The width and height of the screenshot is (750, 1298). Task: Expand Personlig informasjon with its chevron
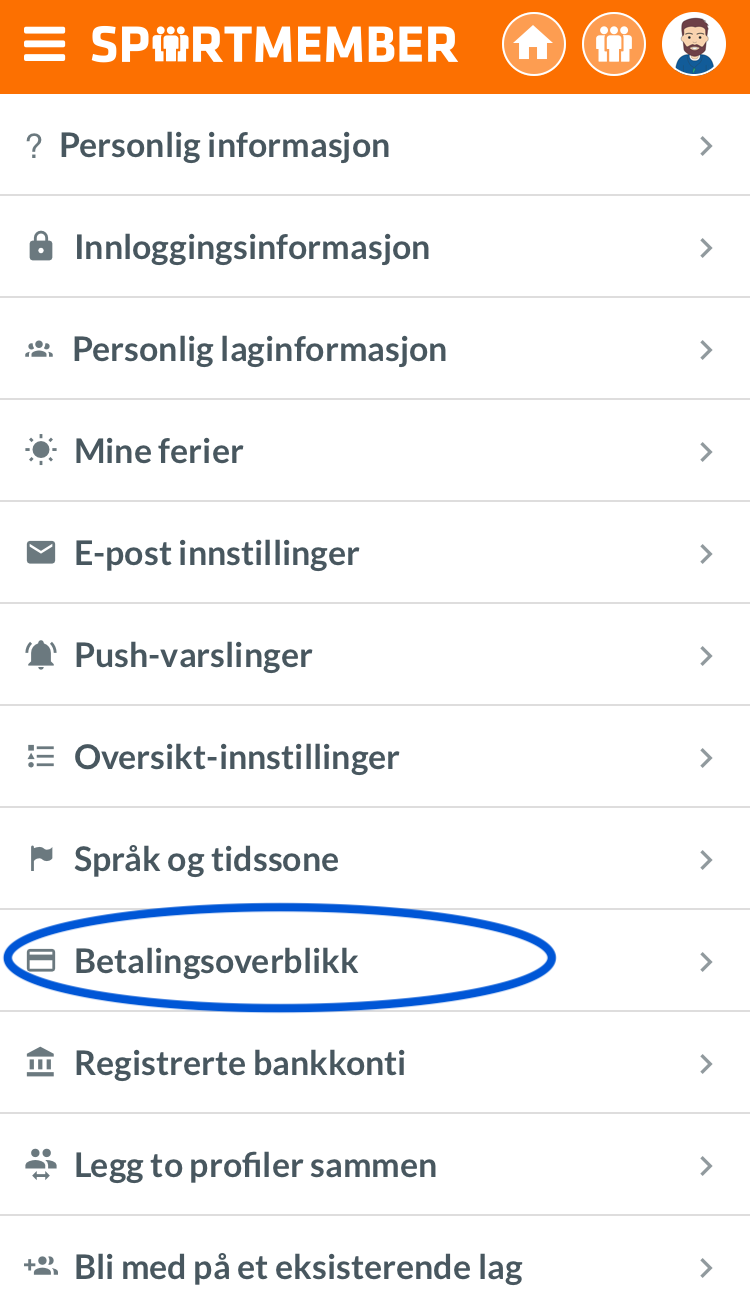(x=706, y=146)
